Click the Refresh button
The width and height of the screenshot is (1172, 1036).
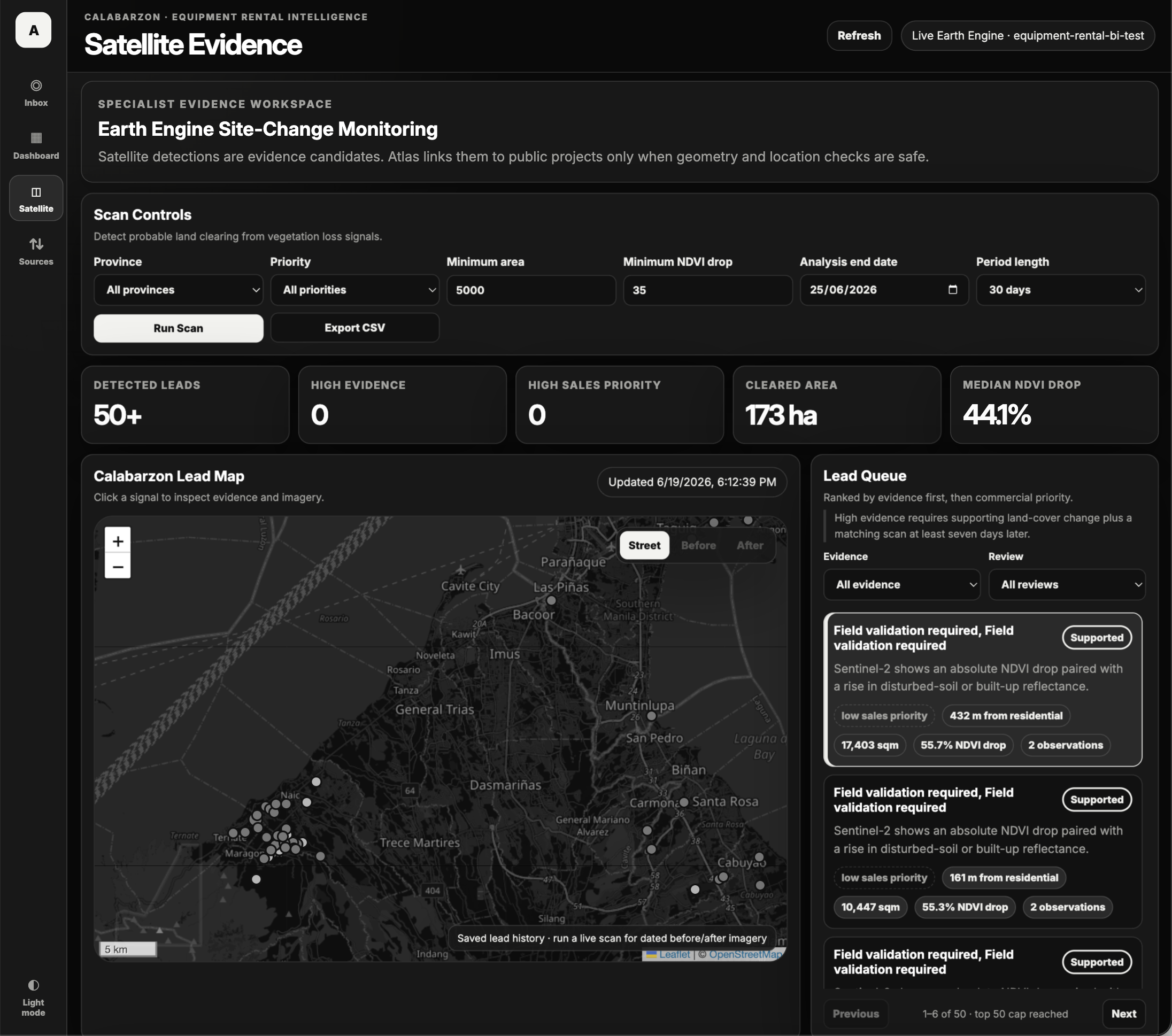(859, 35)
